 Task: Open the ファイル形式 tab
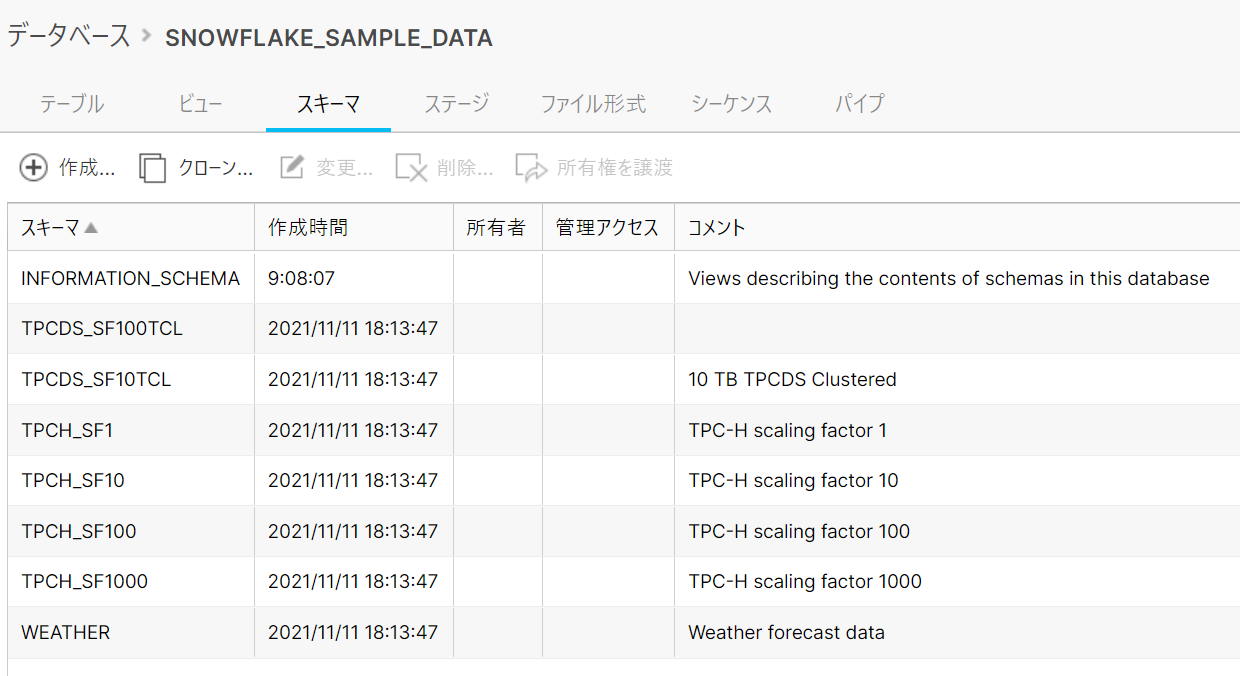(x=593, y=103)
